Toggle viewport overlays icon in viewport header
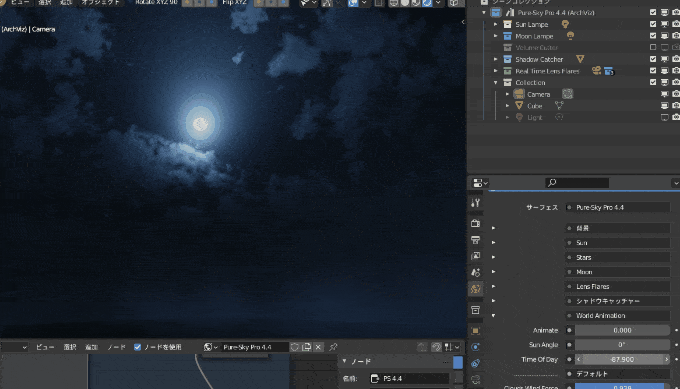Screen dimensions: 680x389 coord(353,3)
